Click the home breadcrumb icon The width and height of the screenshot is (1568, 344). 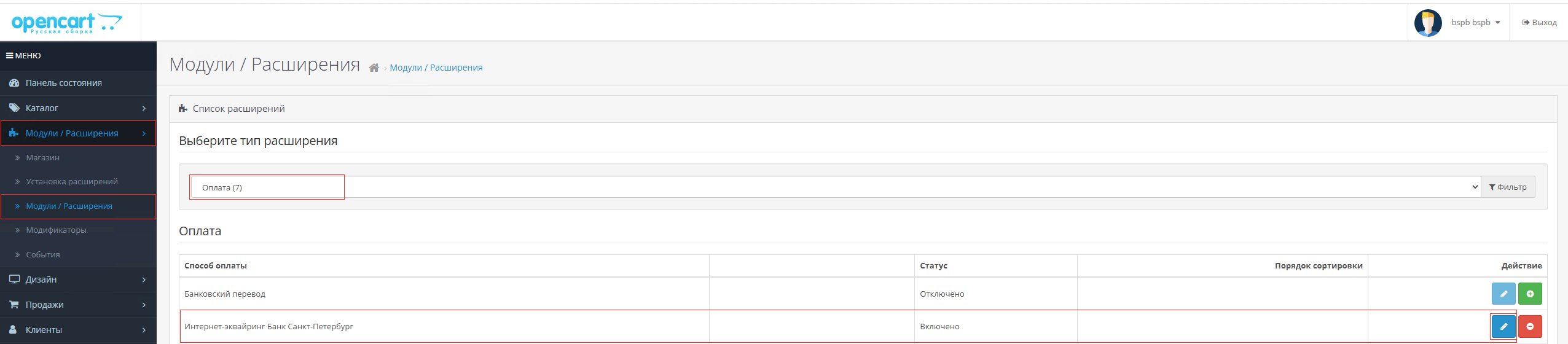coord(374,68)
